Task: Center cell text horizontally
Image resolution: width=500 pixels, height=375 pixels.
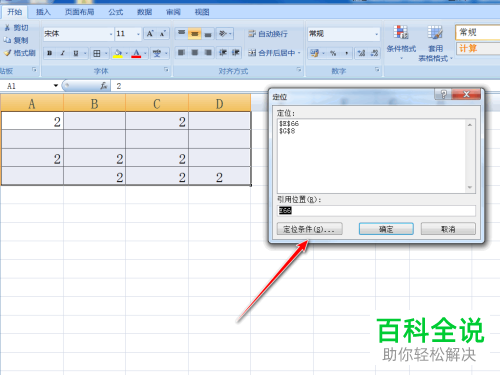Action: coord(195,53)
